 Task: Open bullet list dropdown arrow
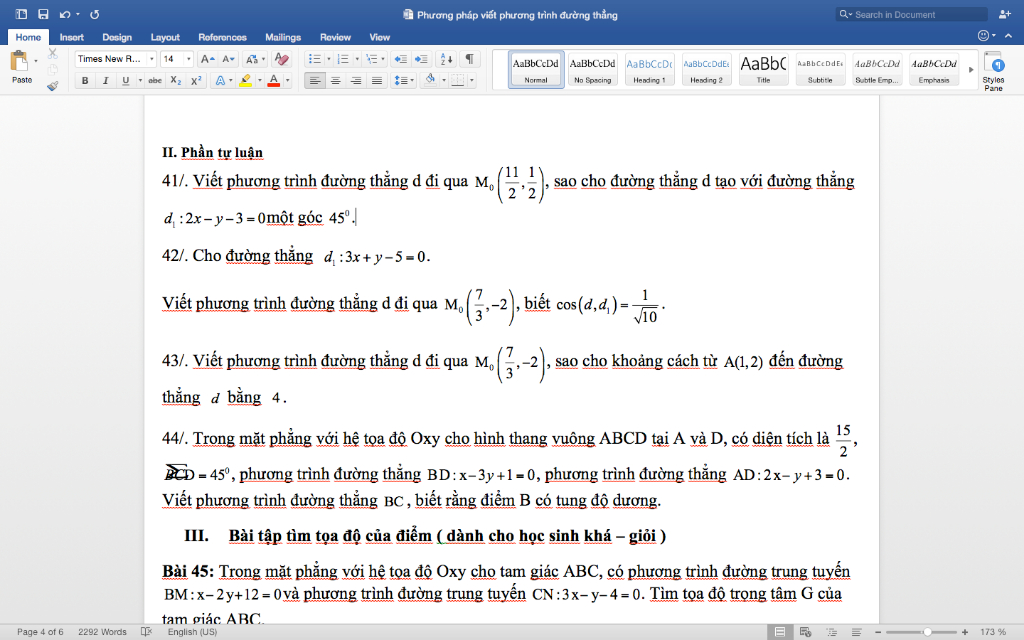click(328, 59)
